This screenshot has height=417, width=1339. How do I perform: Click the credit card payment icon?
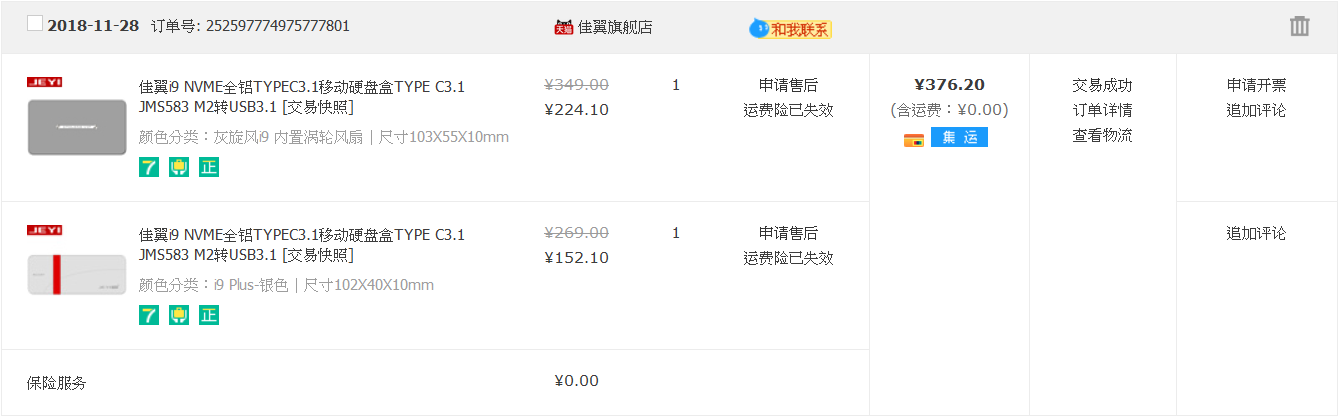point(914,139)
